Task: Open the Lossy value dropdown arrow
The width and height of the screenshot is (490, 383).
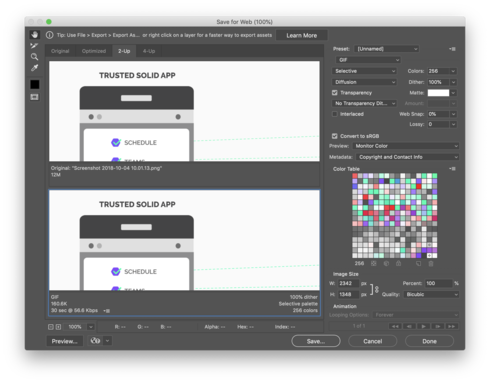Action: tap(453, 124)
